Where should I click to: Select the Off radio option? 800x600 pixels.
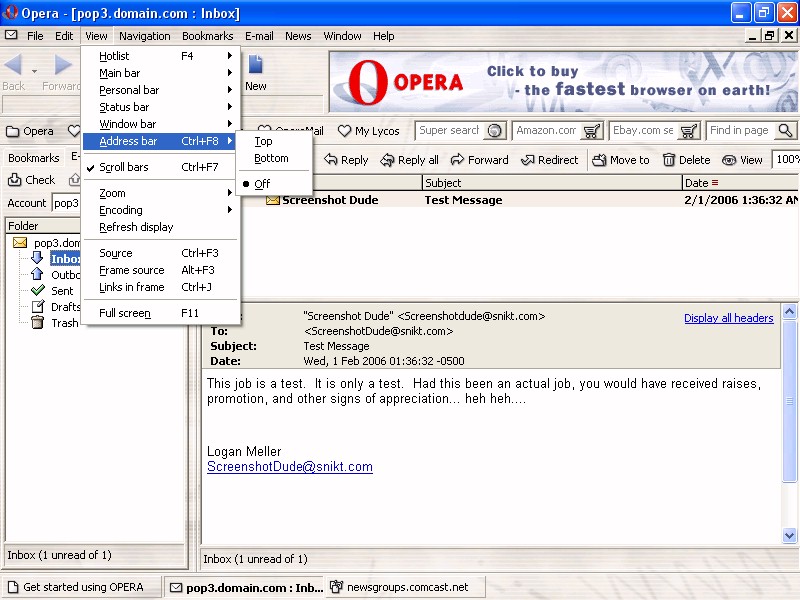pyautogui.click(x=262, y=184)
